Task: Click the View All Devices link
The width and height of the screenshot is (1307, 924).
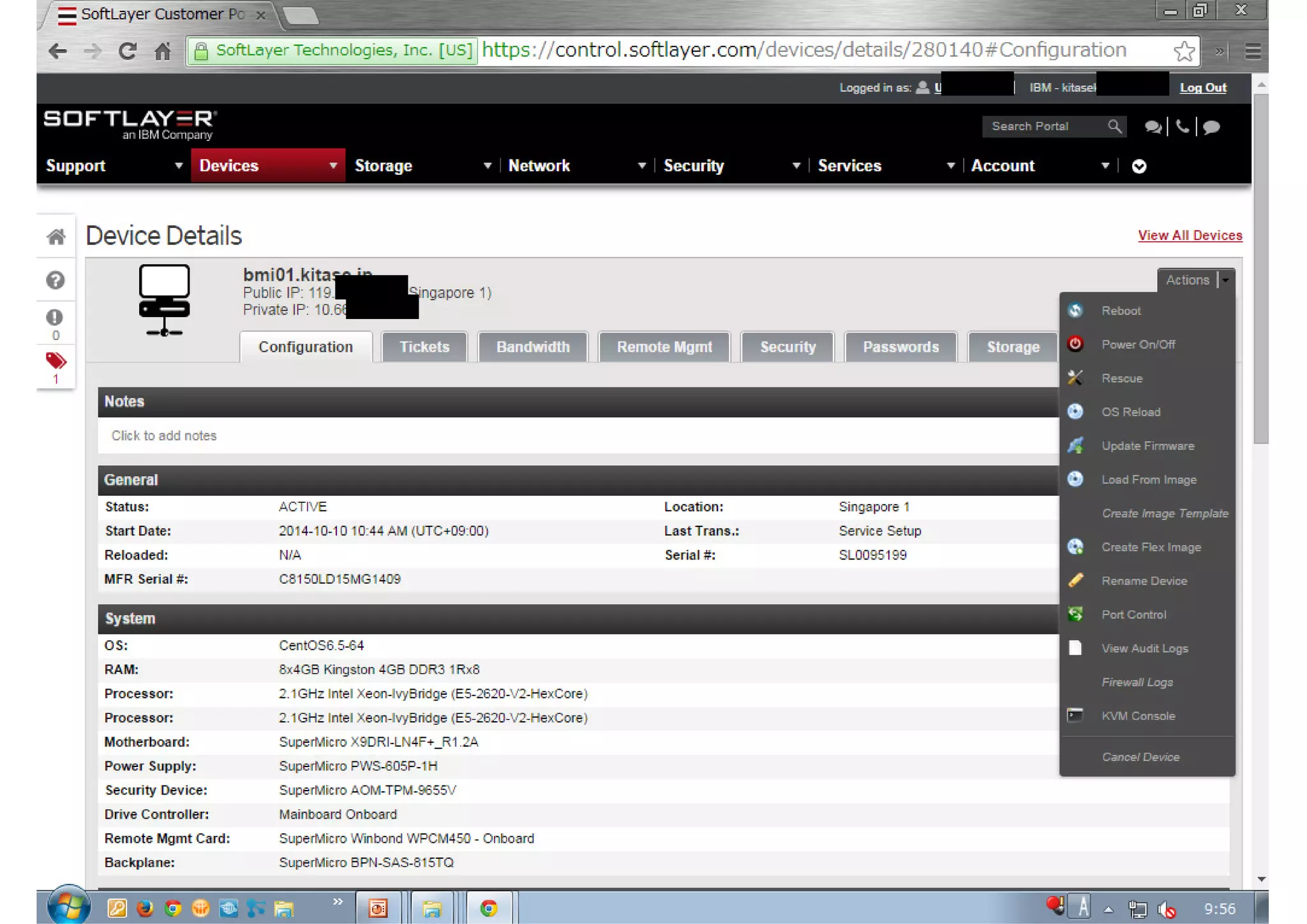Action: [x=1190, y=235]
